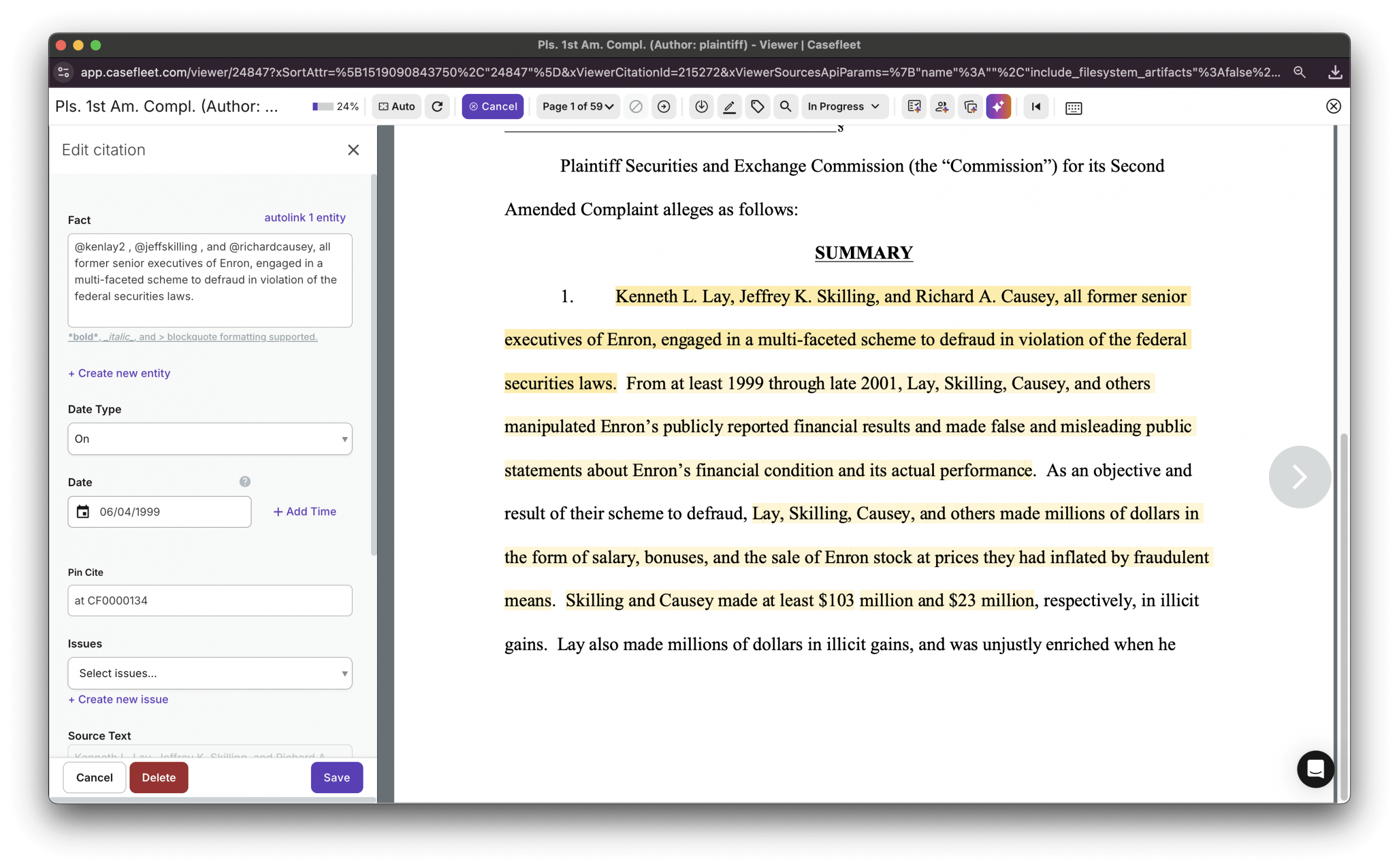Image resolution: width=1399 pixels, height=868 pixels.
Task: Click the AI fact extraction icon
Action: 914,107
